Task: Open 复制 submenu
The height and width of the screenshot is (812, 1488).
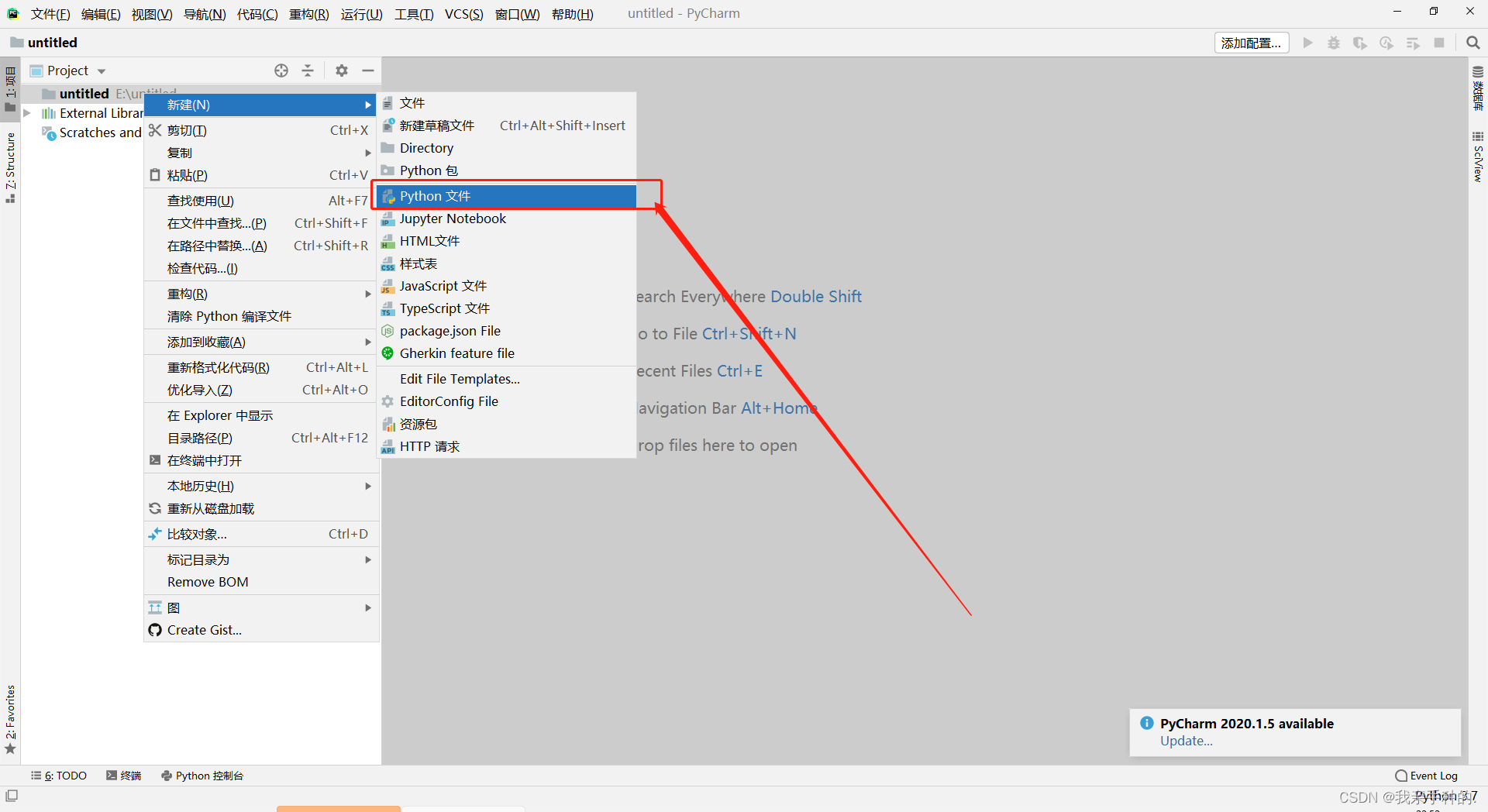Action: [x=261, y=153]
